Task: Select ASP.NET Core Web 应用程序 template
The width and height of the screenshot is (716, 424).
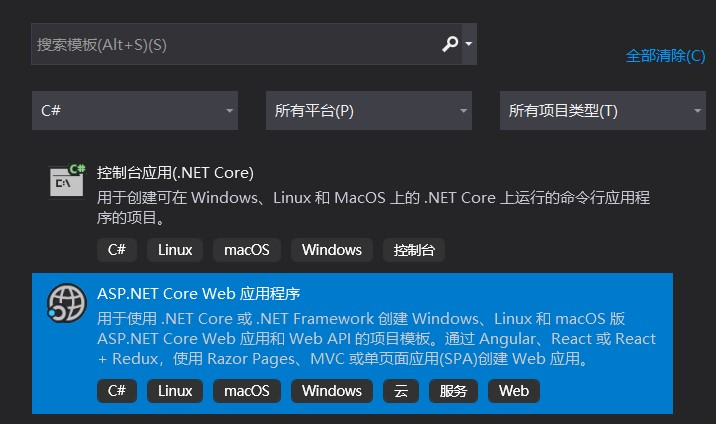Action: click(x=199, y=294)
